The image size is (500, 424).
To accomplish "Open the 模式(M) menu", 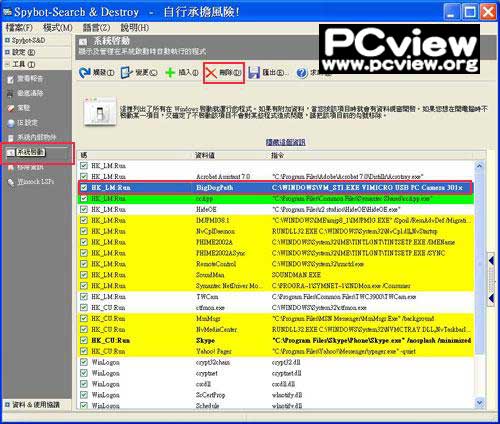I will pyautogui.click(x=58, y=28).
